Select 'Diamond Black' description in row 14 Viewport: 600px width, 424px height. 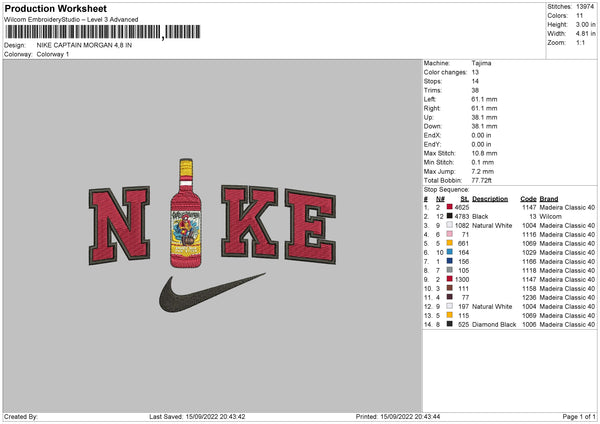point(494,324)
